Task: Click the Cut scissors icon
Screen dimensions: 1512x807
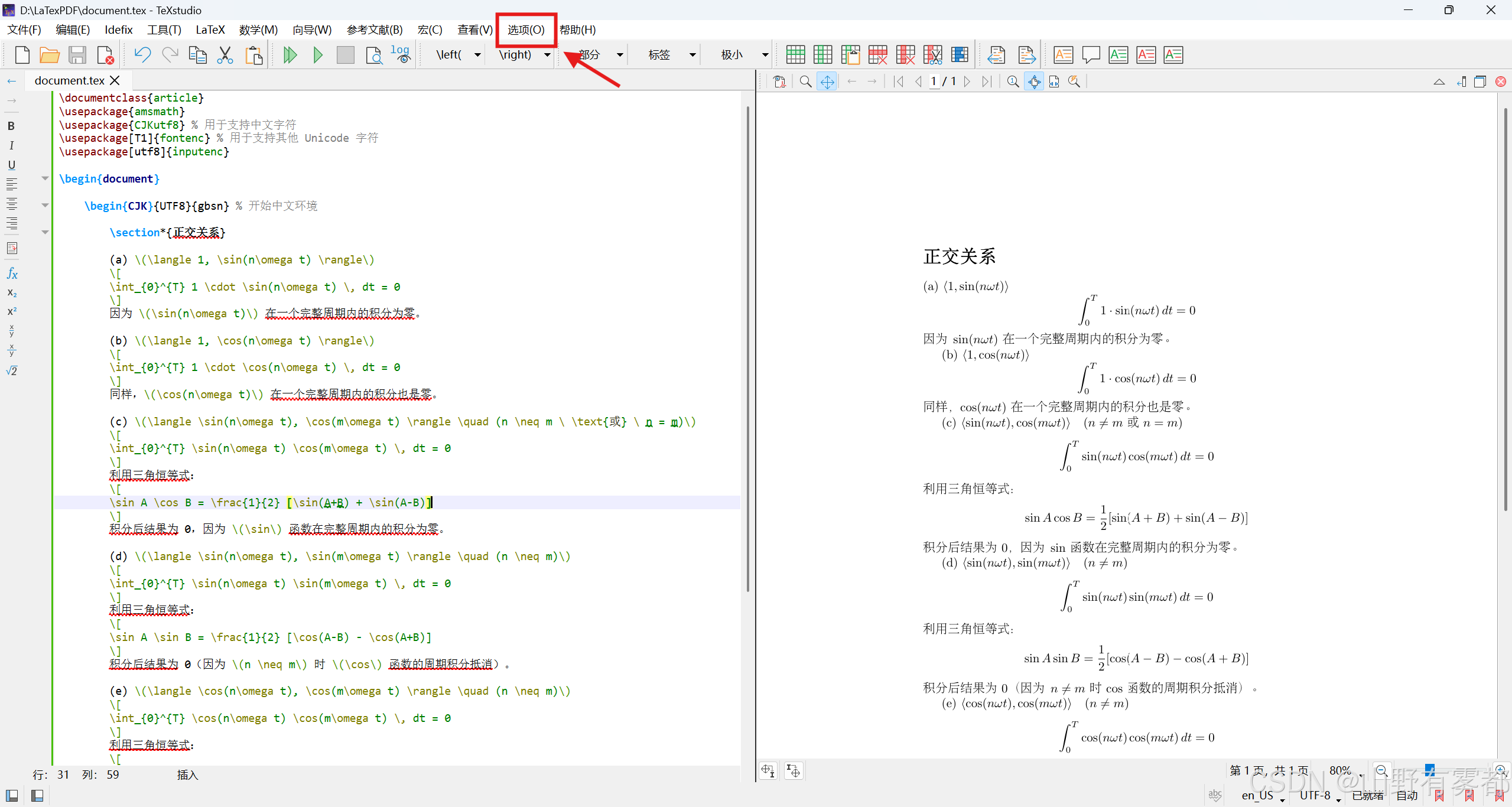Action: [225, 55]
